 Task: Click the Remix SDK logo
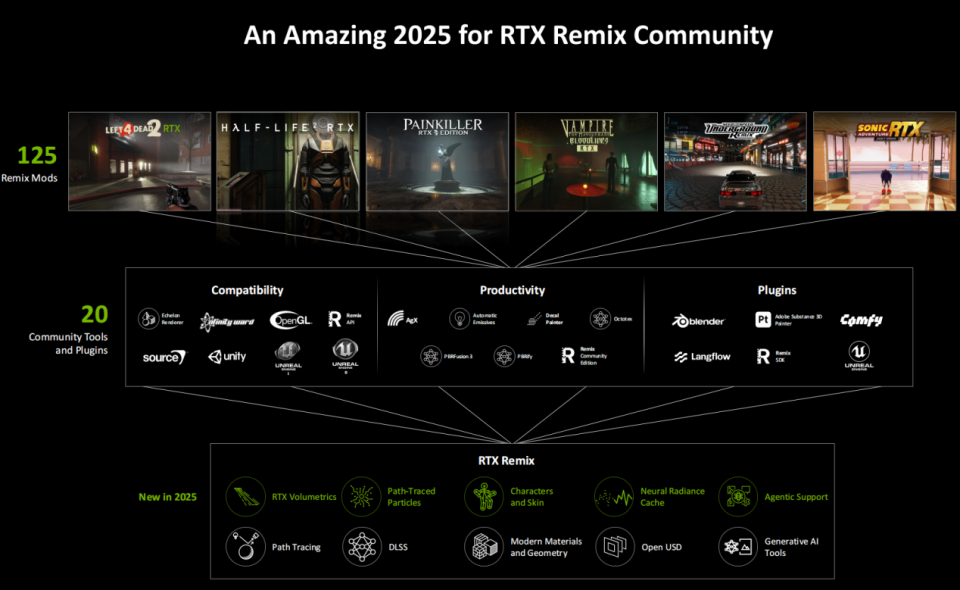click(763, 356)
